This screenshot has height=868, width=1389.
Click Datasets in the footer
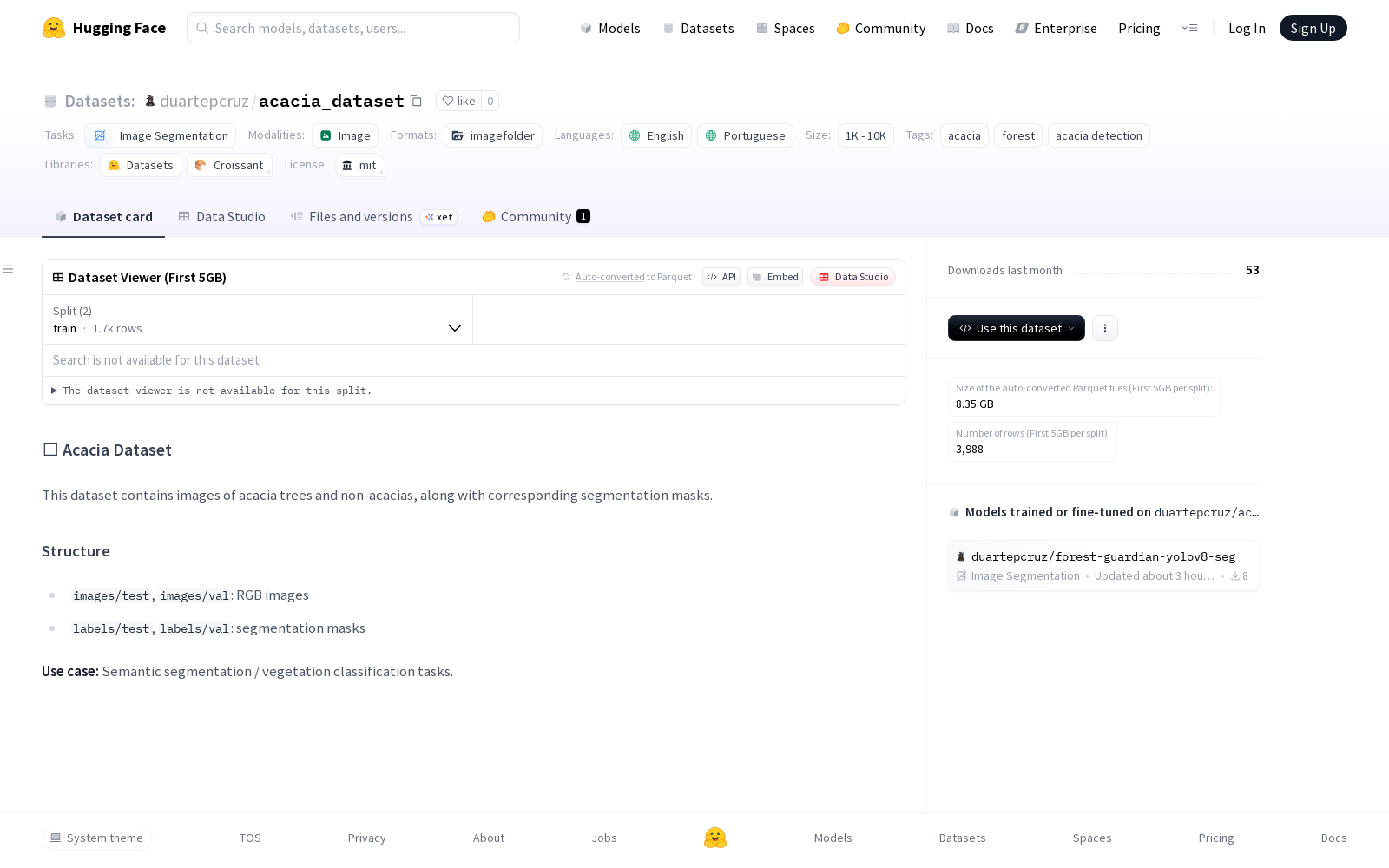coord(963,838)
